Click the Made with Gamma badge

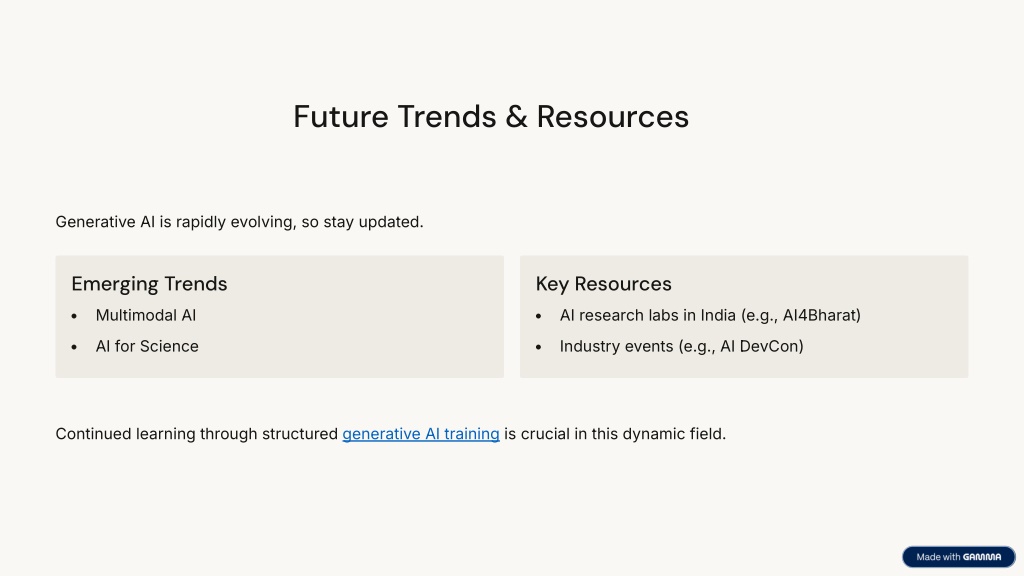coord(959,557)
